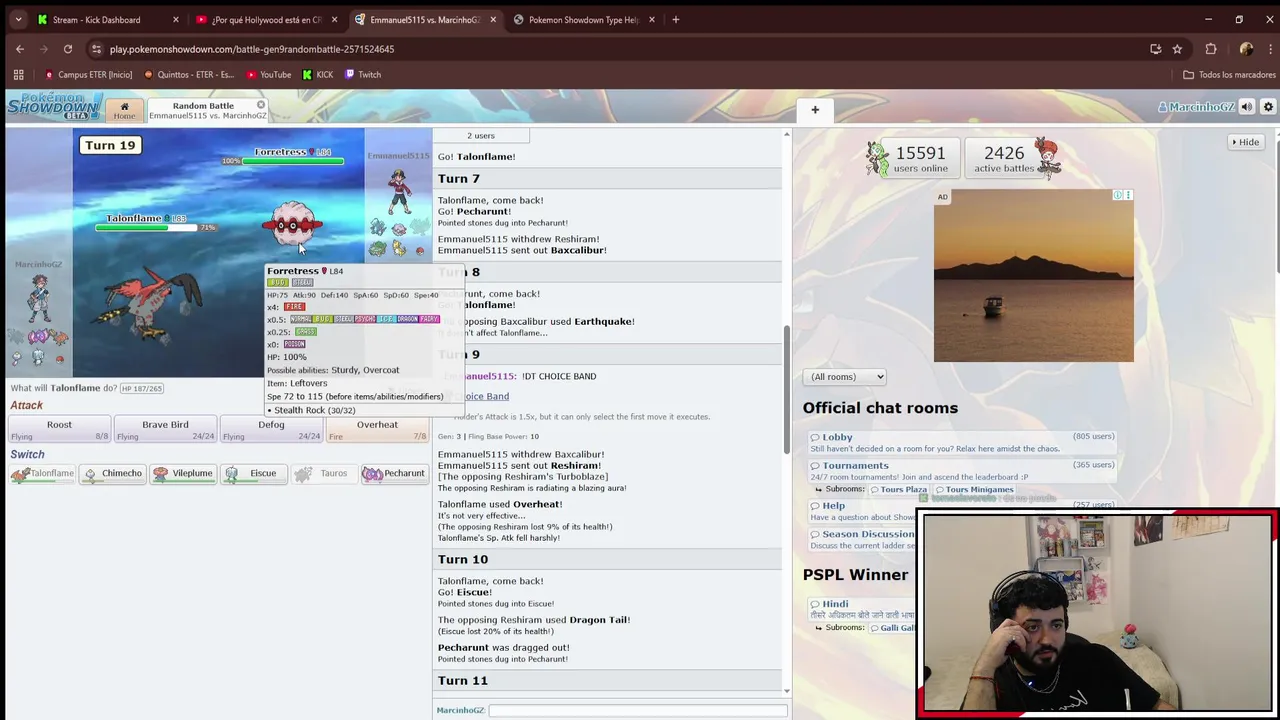
Task: Hide the news panel with Hide button
Action: tap(1246, 142)
